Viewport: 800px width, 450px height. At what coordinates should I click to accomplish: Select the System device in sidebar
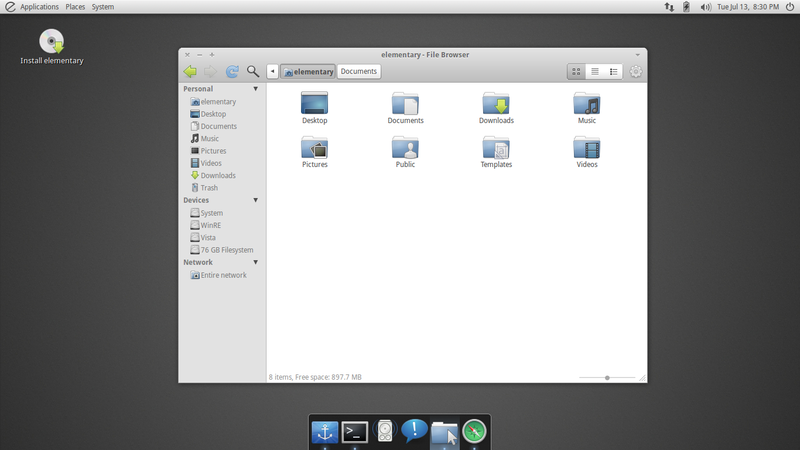tap(207, 213)
